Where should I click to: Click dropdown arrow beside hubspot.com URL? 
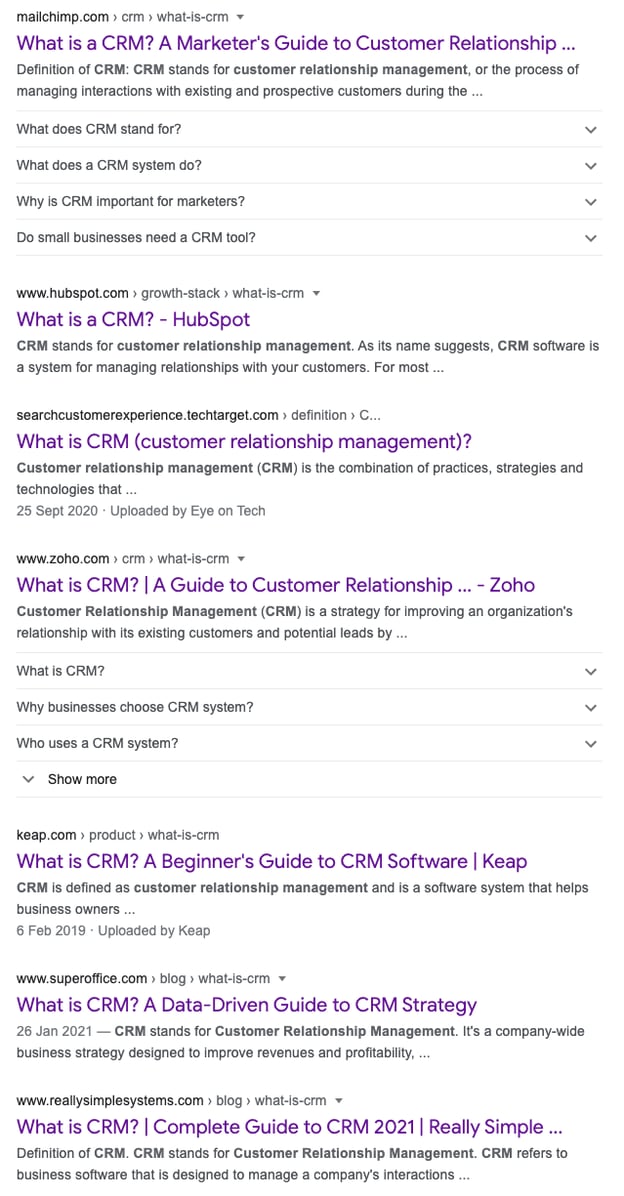(x=316, y=294)
